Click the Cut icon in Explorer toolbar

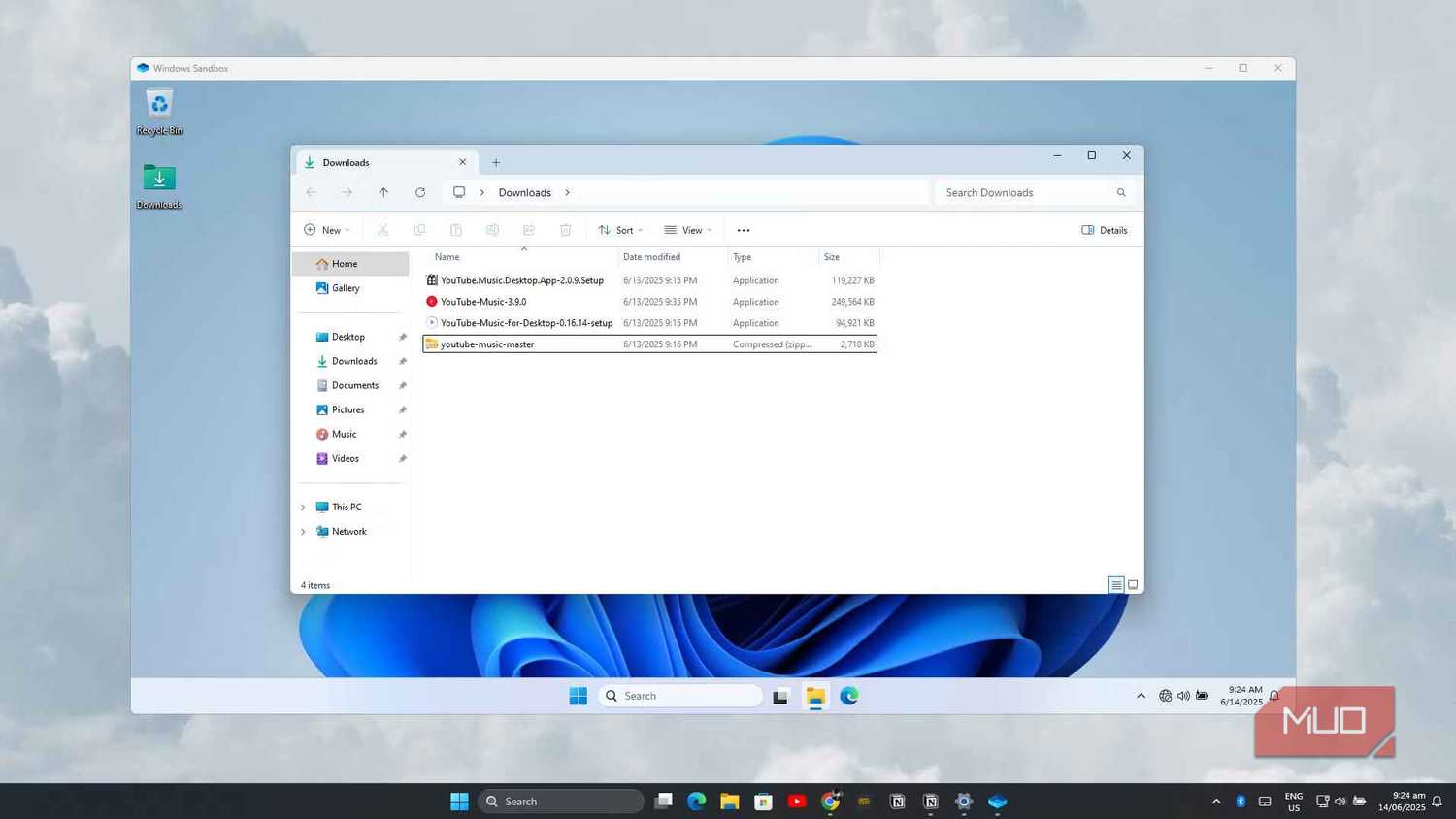[x=382, y=230]
